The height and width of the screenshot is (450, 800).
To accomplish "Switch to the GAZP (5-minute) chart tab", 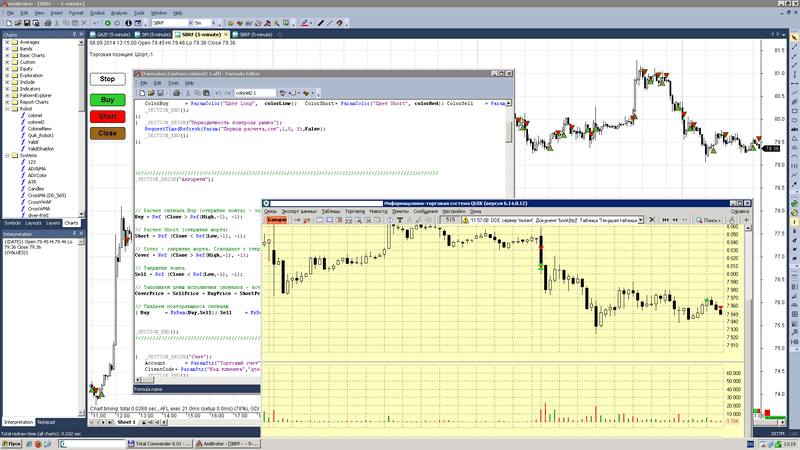I will (x=110, y=35).
